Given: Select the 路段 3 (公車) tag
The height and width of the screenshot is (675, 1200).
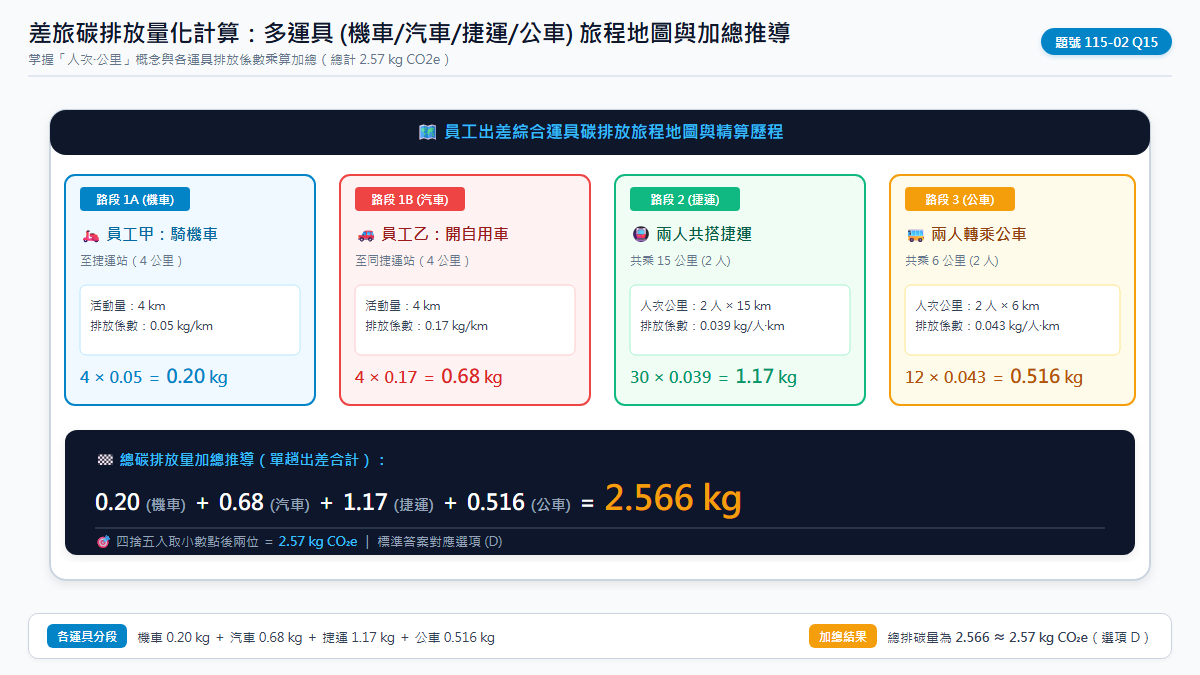Looking at the screenshot, I should (960, 199).
